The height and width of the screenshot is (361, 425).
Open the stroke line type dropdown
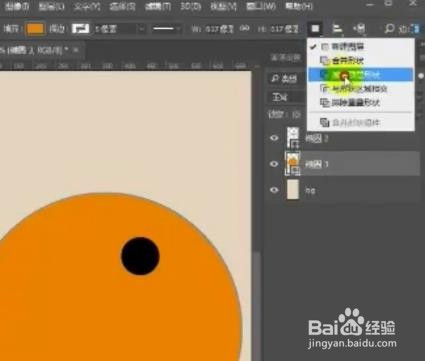(x=166, y=29)
